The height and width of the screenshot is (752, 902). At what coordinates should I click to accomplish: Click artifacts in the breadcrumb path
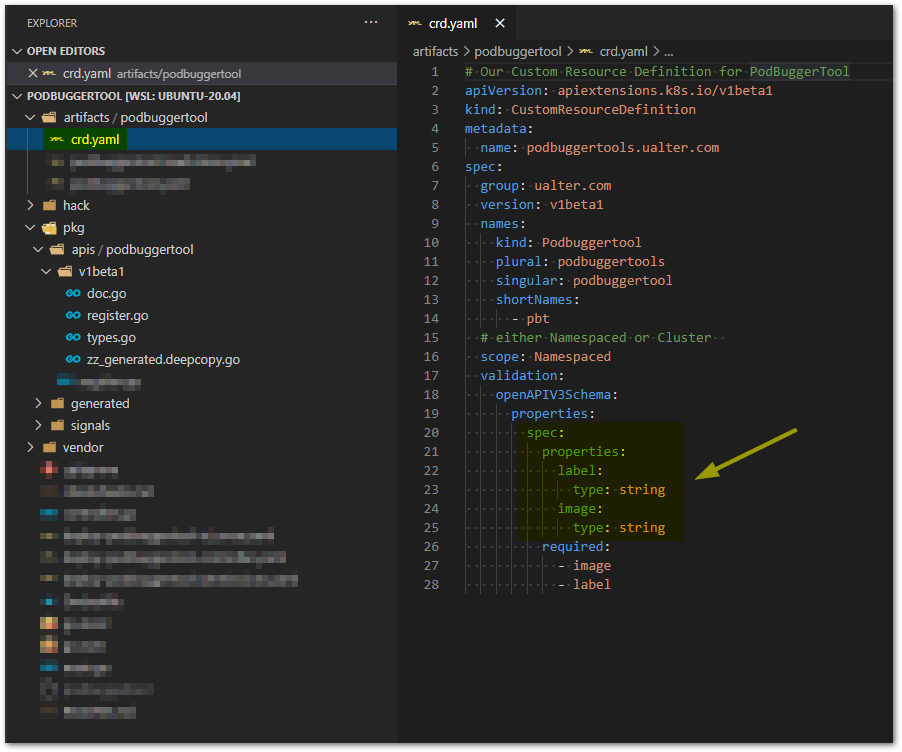[x=436, y=51]
